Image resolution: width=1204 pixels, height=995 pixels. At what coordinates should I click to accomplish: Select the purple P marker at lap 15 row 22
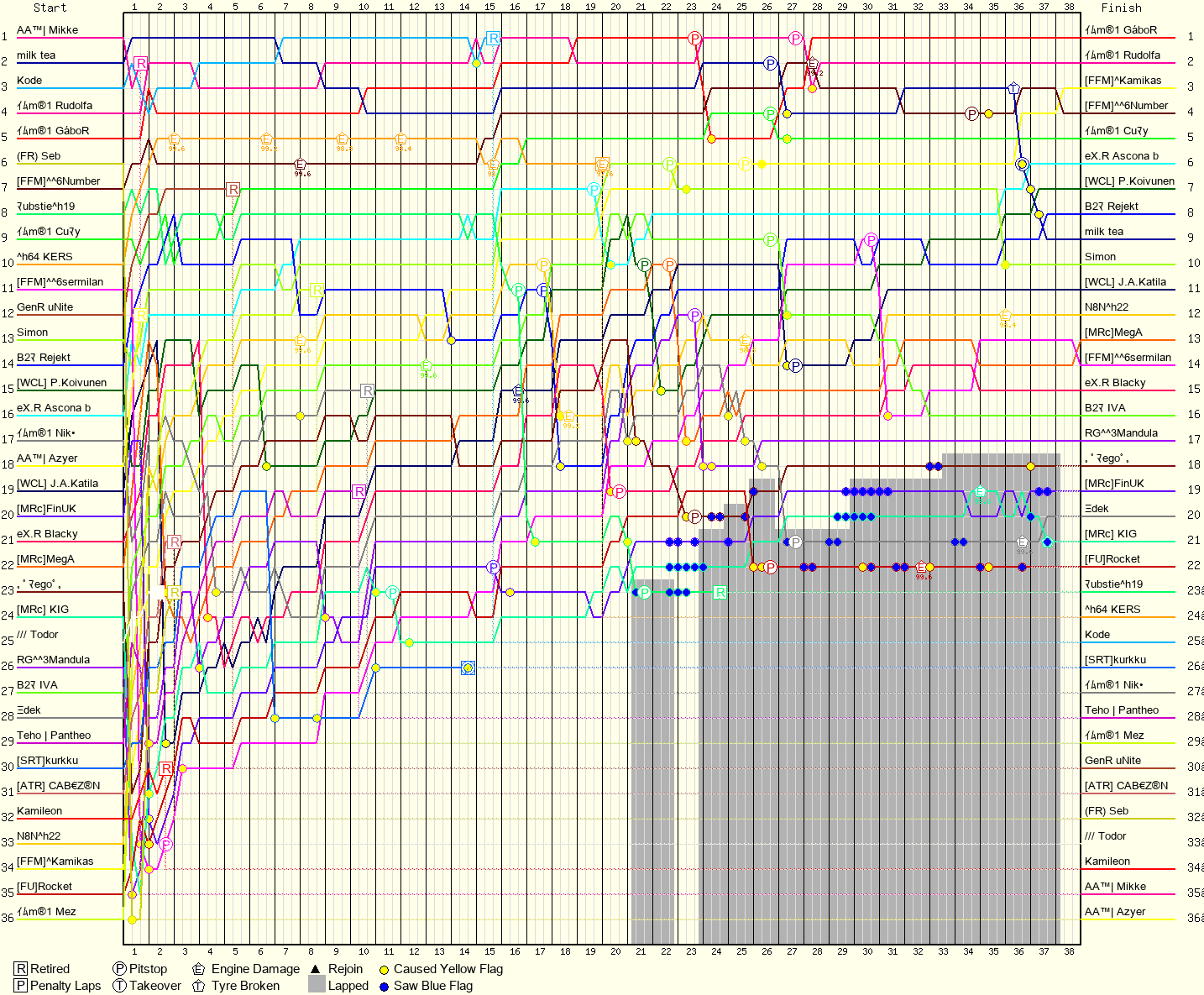(494, 568)
